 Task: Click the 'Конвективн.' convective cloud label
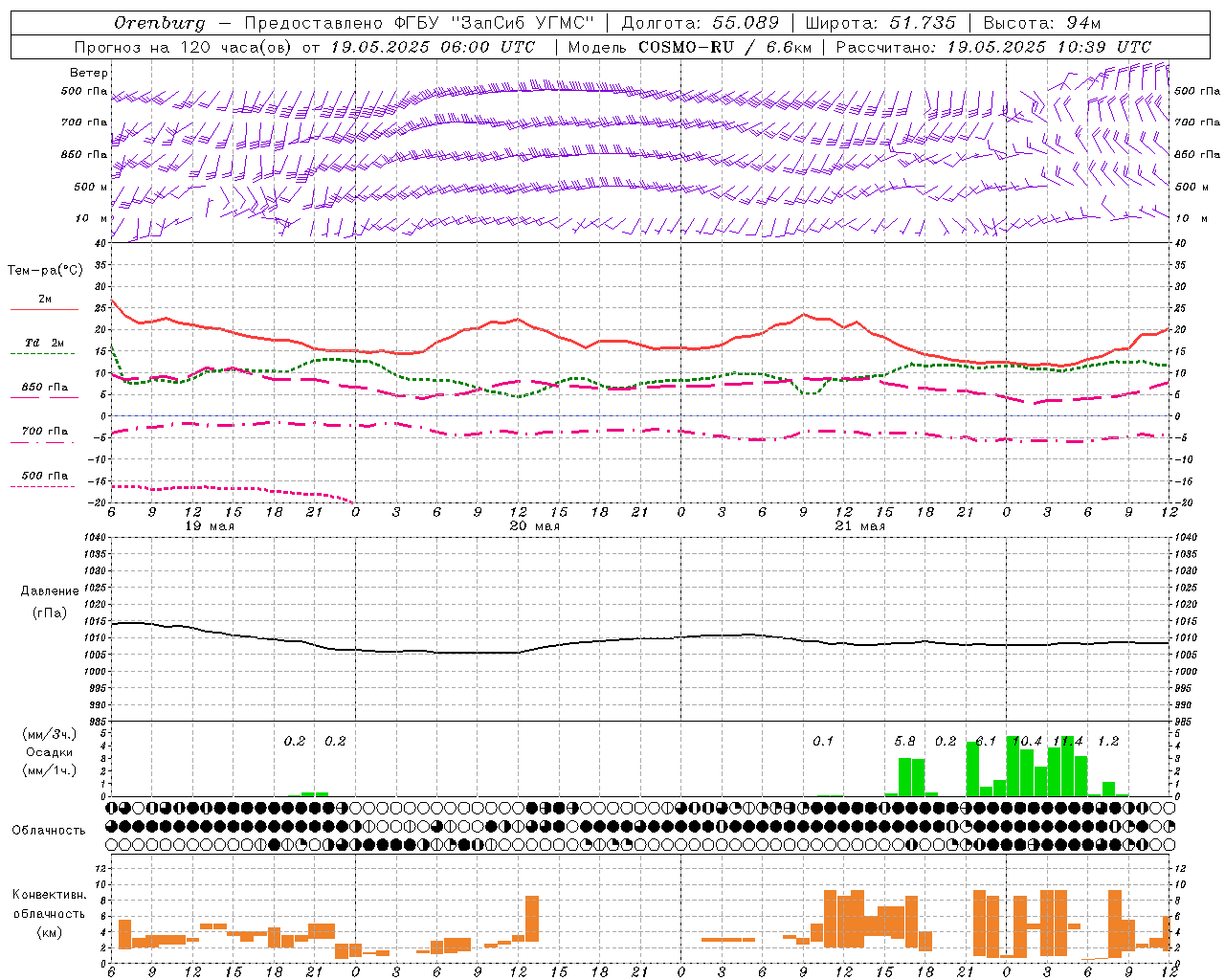point(50,895)
